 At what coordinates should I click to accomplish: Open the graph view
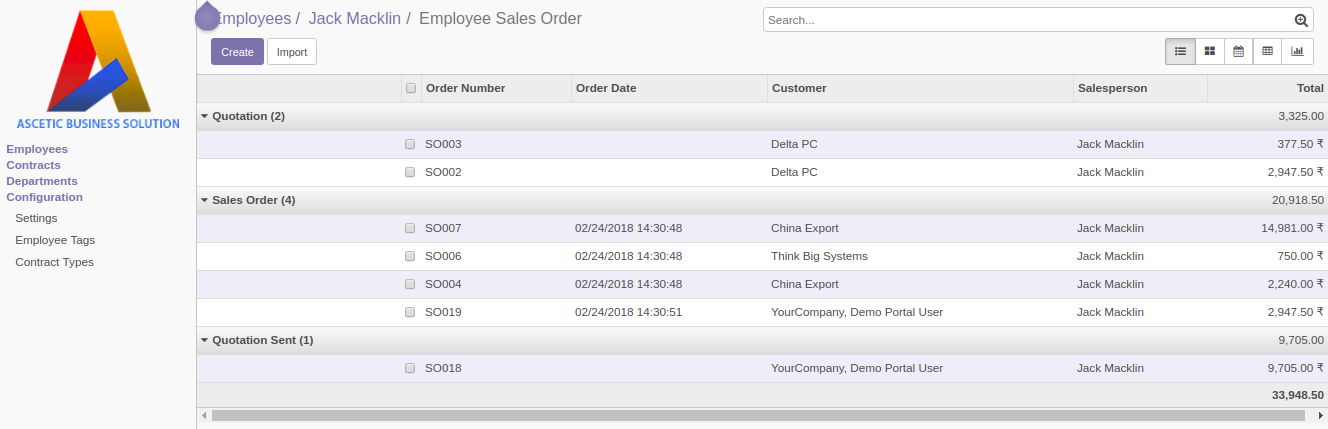(1297, 51)
